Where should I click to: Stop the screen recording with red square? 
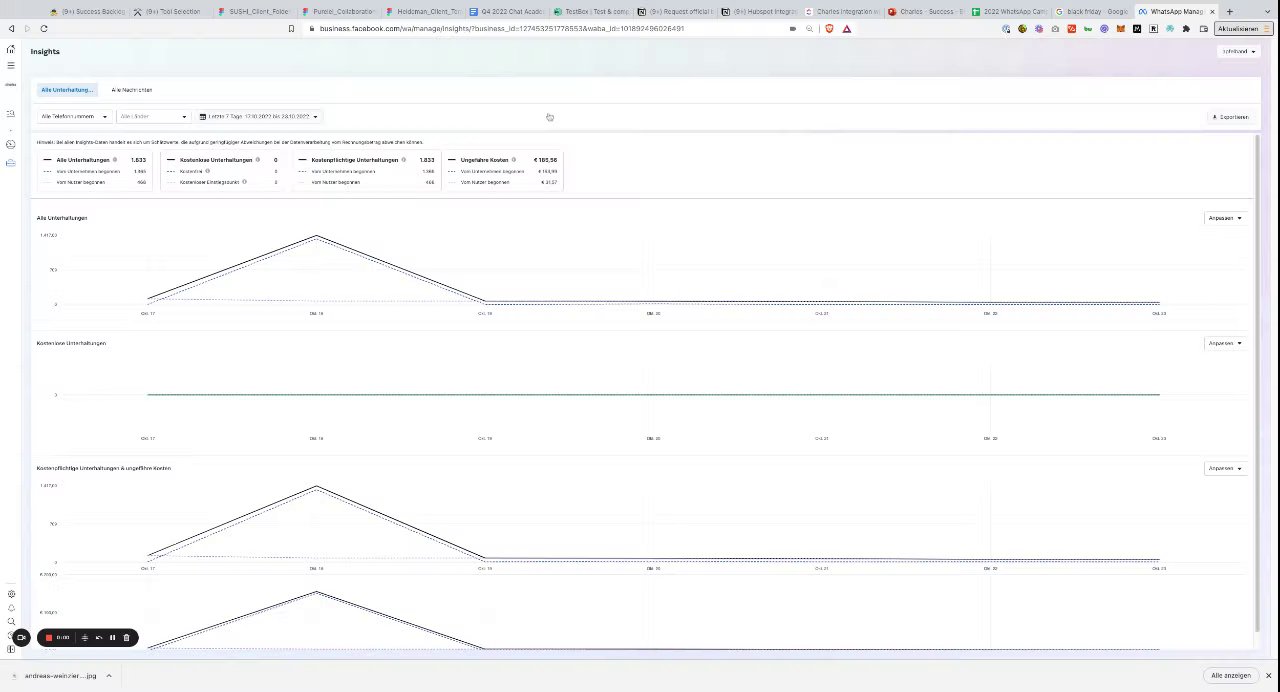(x=48, y=638)
